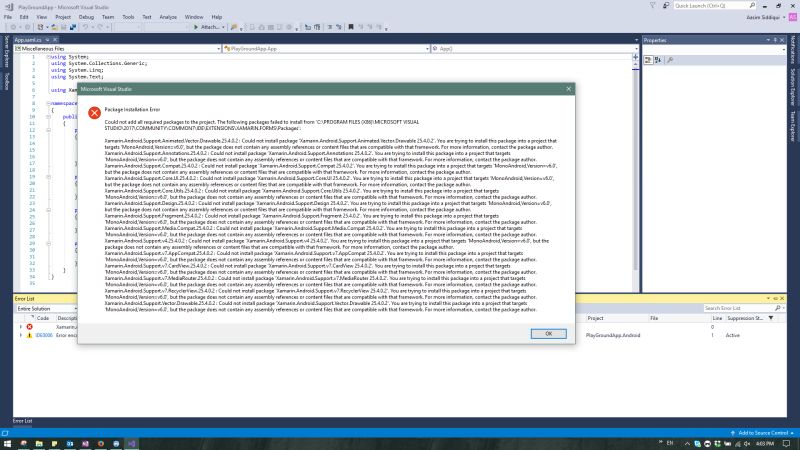The width and height of the screenshot is (800, 450).
Task: Click the Visual Studio taskbar icon
Action: tap(132, 444)
